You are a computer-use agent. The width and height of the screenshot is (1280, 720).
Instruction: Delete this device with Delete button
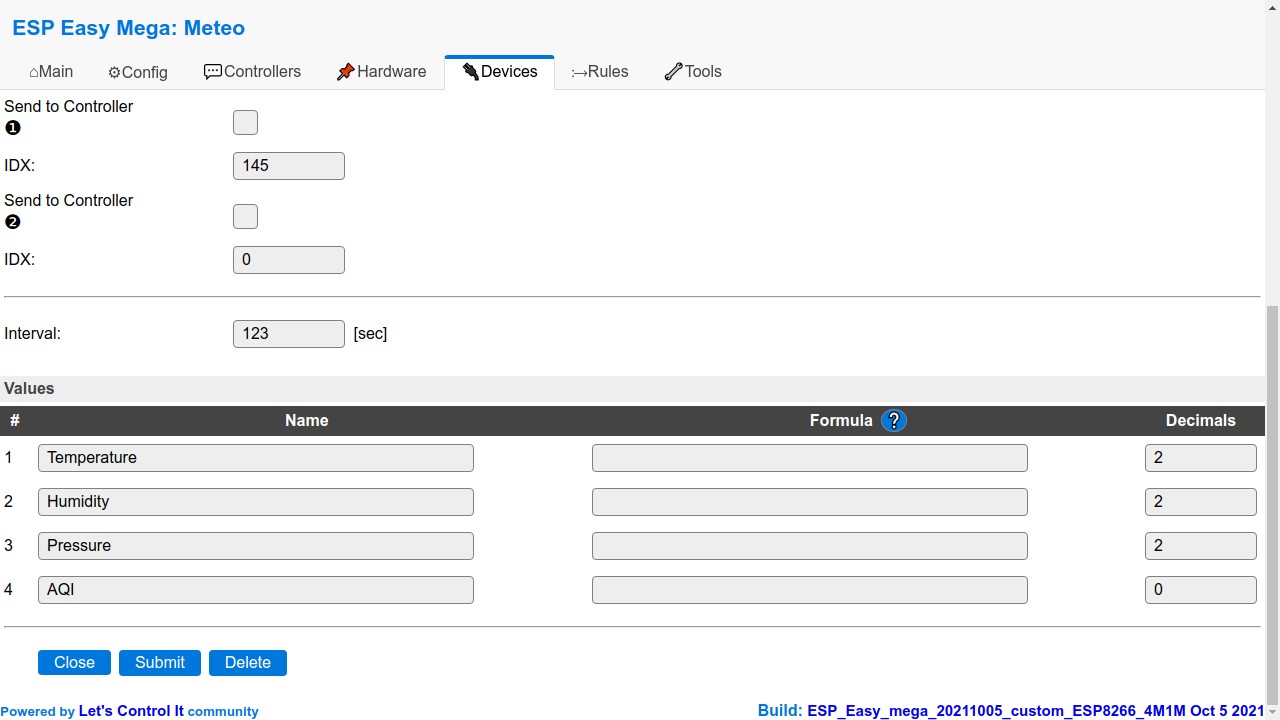tap(248, 663)
